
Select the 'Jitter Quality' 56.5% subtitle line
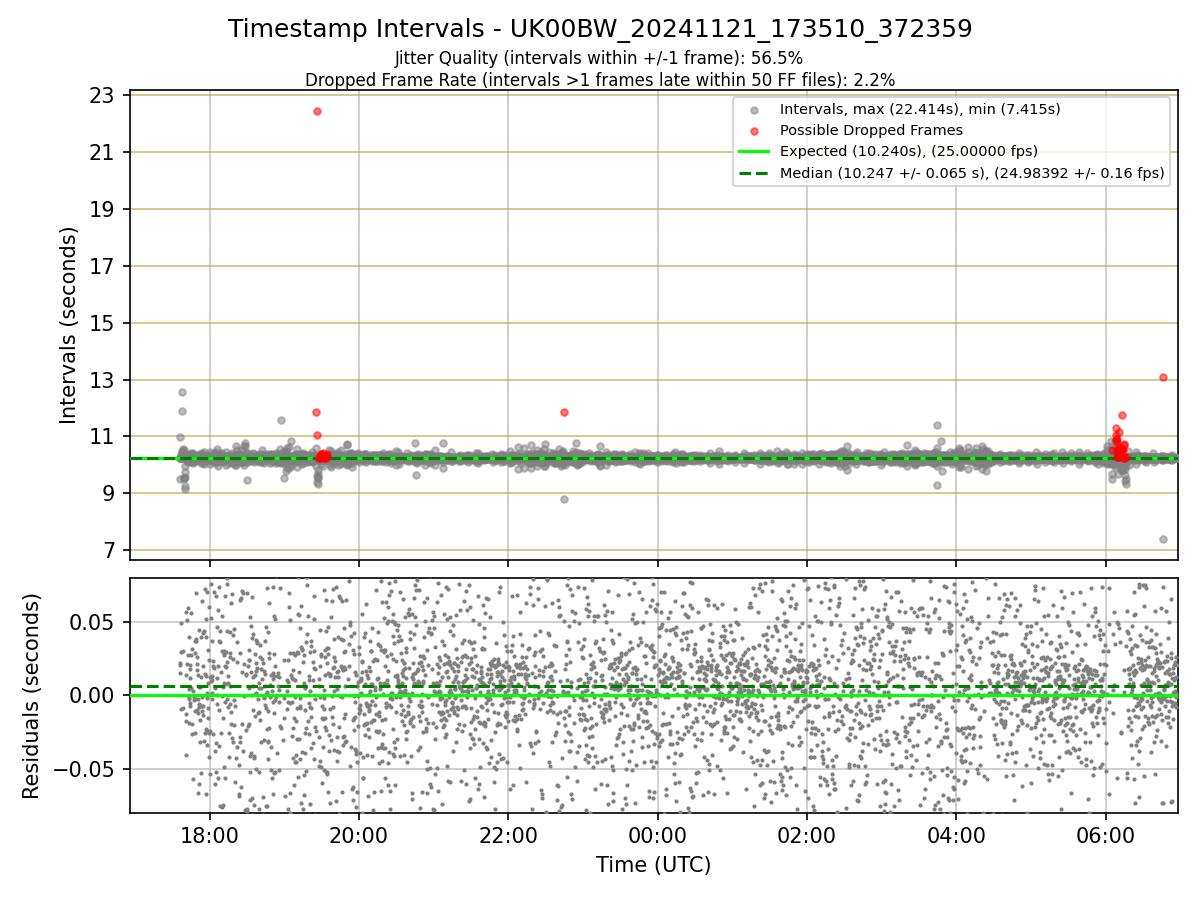pos(600,58)
